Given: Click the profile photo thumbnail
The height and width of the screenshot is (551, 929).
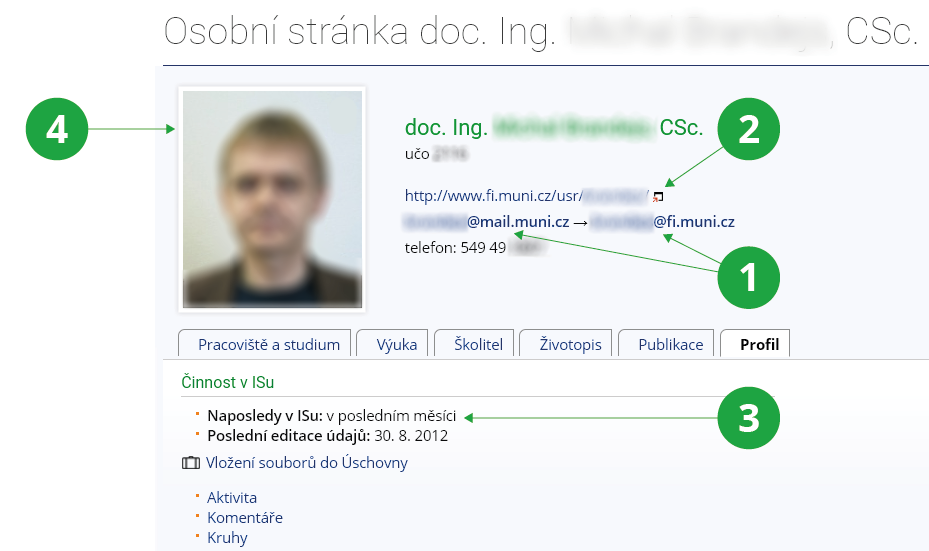Looking at the screenshot, I should pyautogui.click(x=271, y=198).
